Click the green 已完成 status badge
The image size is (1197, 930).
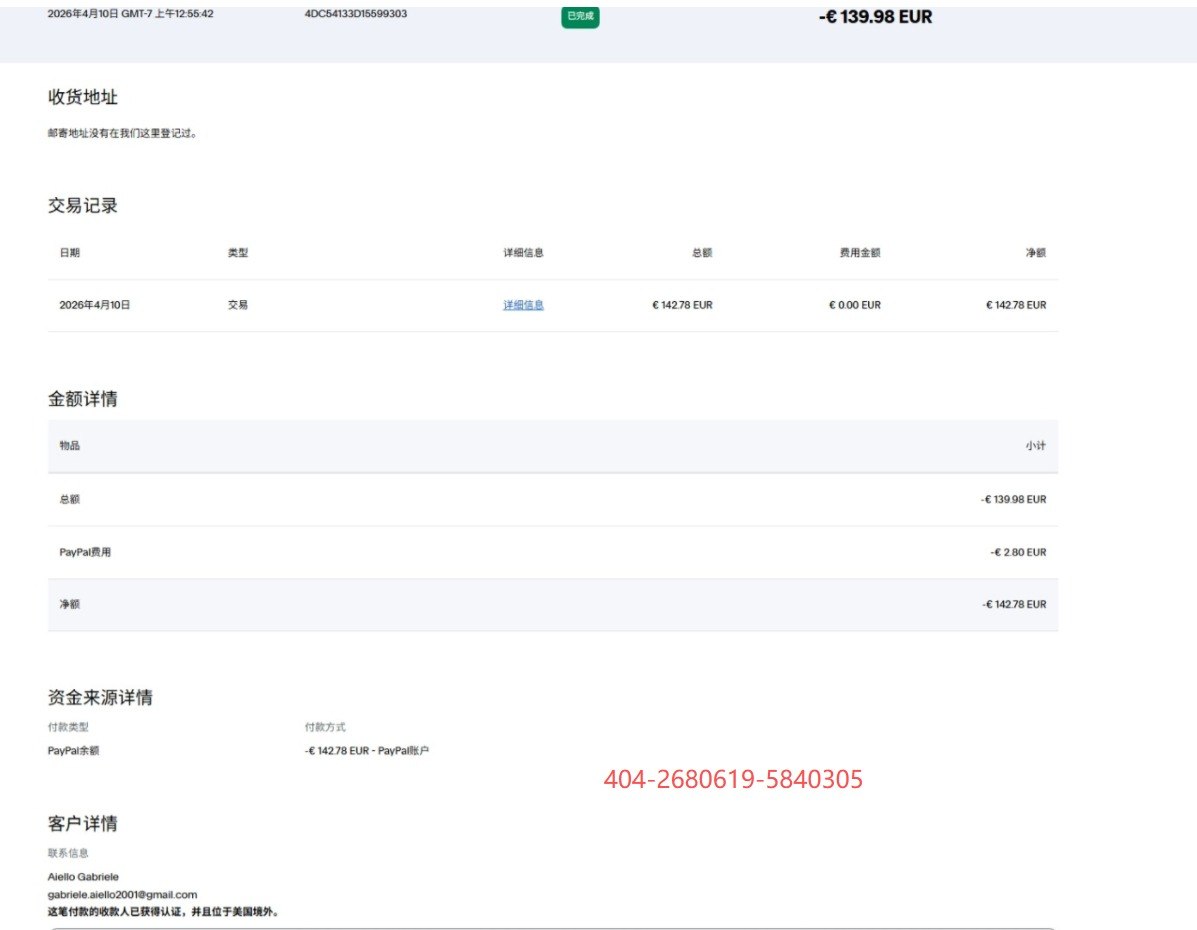pos(580,16)
